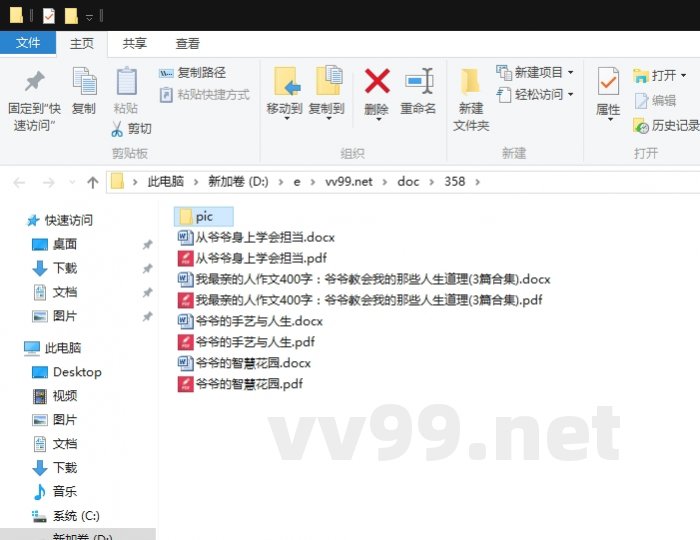
Task: Select 此电脑 in navigation pane
Action: (63, 348)
